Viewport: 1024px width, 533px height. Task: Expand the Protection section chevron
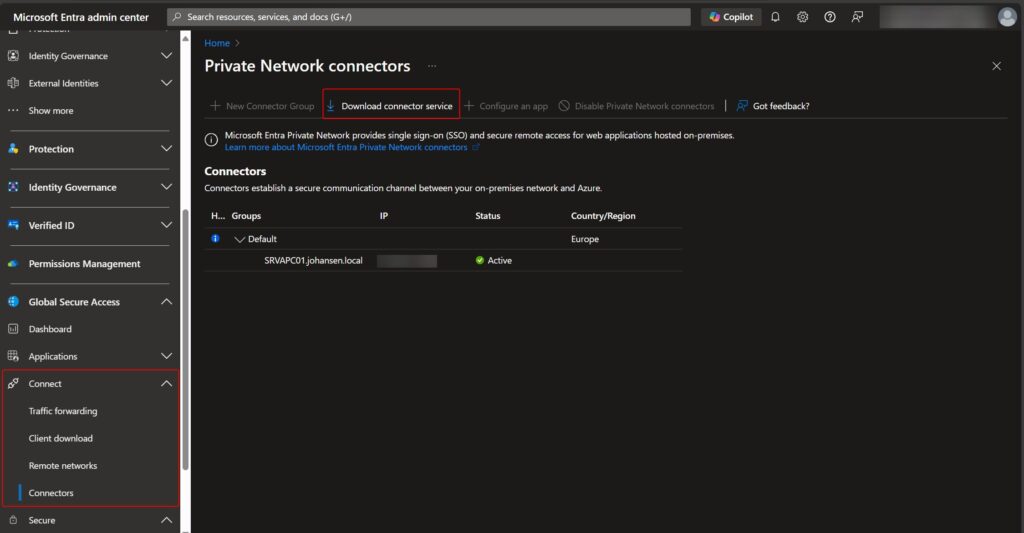(167, 149)
